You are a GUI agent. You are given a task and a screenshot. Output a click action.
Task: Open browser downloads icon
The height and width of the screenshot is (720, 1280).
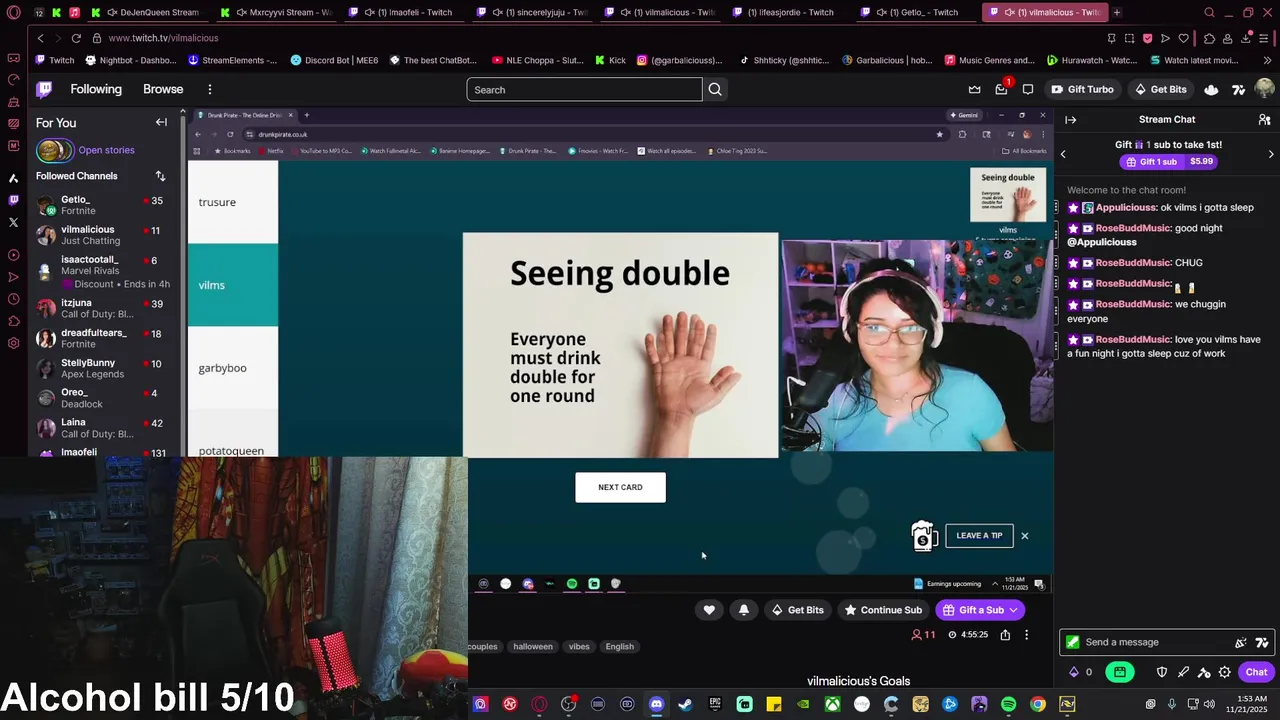point(1246,38)
